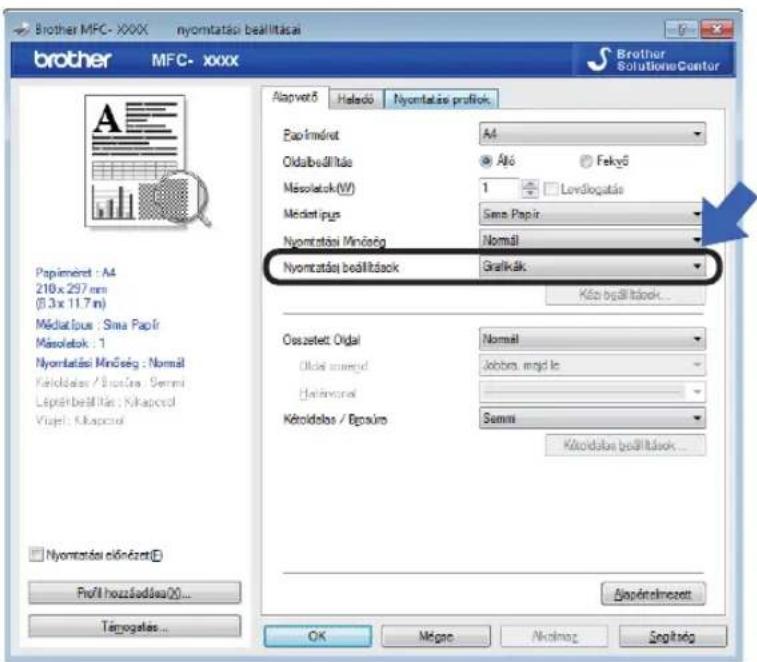Image resolution: width=757 pixels, height=662 pixels.
Task: Open the Papírméret A4 dropdown
Action: click(x=592, y=134)
